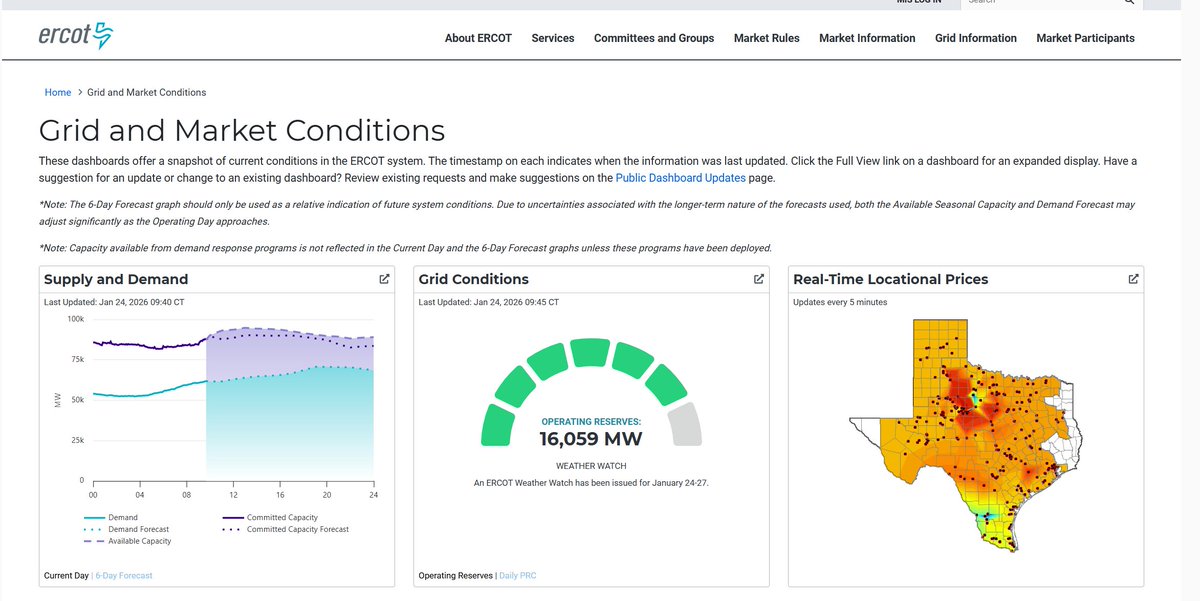
Task: Click the Grid and Market Conditions title
Action: (242, 131)
